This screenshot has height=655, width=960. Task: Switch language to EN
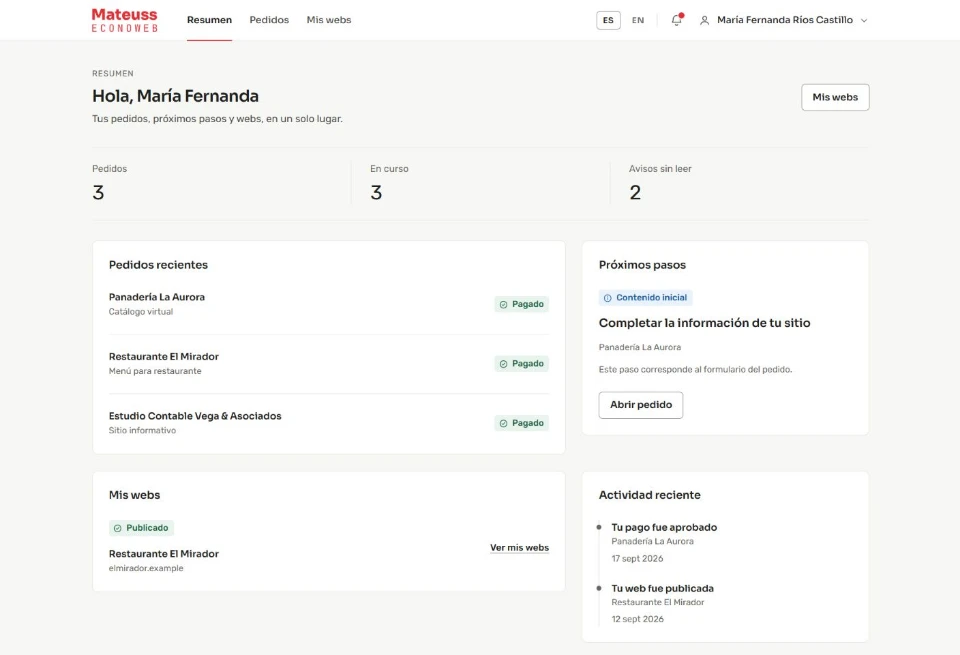(638, 20)
